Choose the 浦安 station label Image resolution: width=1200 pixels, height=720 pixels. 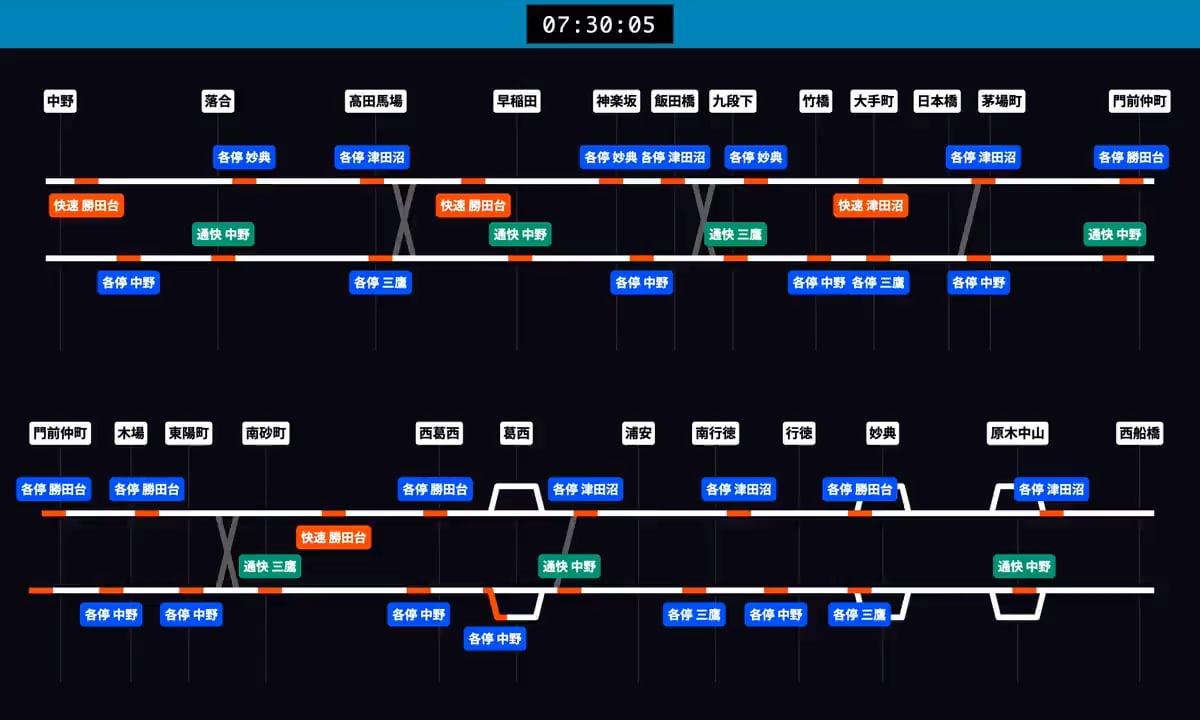pyautogui.click(x=638, y=433)
